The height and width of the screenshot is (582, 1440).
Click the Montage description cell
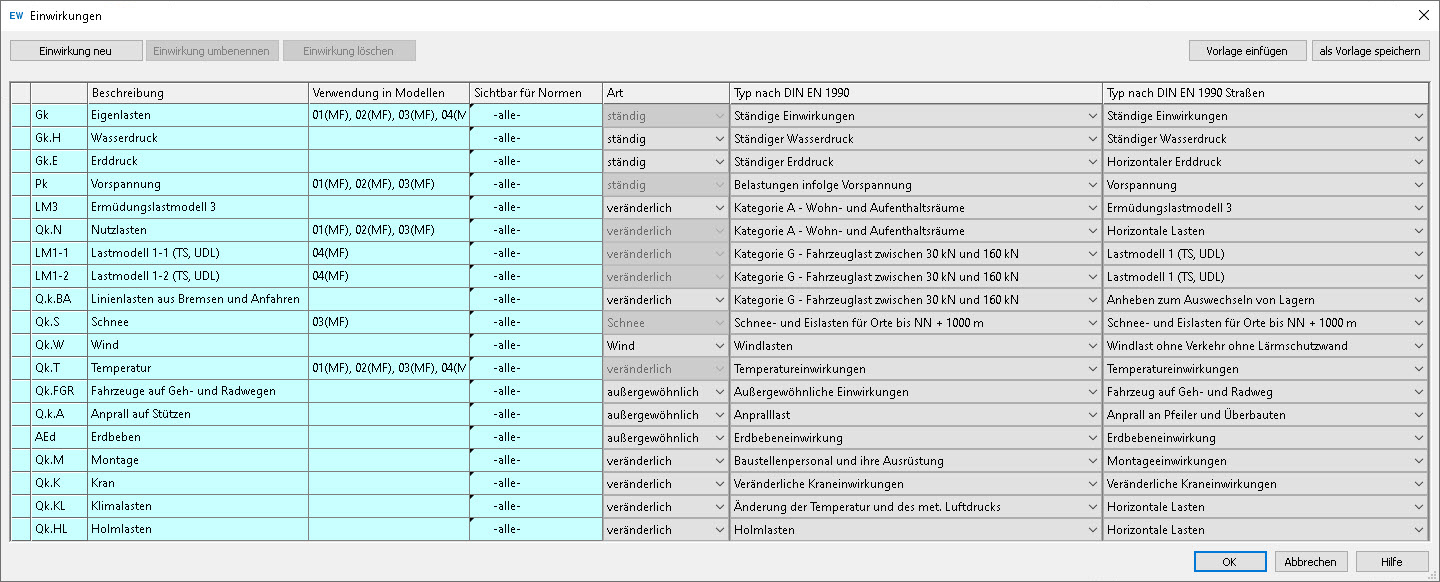[x=198, y=461]
